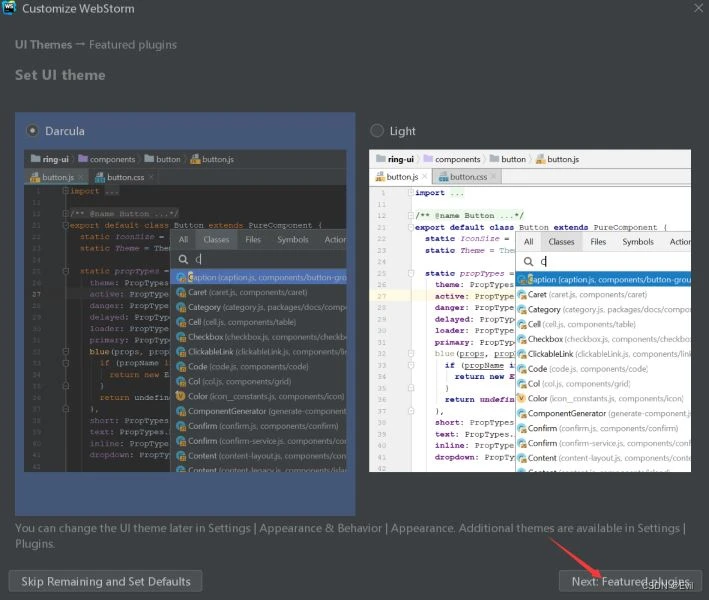Click the WebStorm logo in title bar
Viewport: 709px width, 600px height.
click(x=9, y=8)
